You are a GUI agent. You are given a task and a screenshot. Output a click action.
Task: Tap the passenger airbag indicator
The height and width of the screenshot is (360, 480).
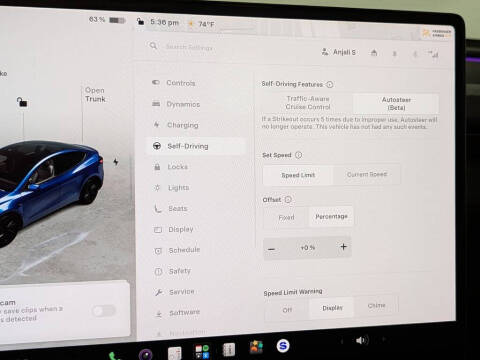[437, 33]
